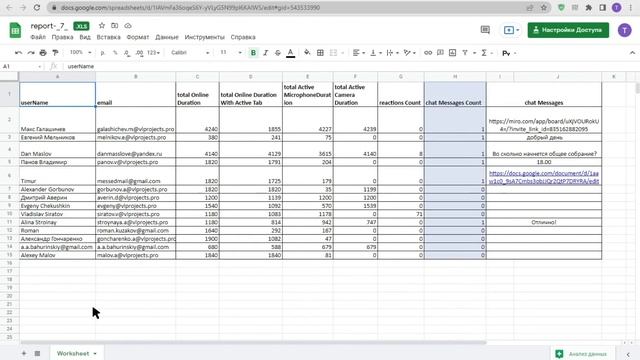Toggle strikethrough formatting button
This screenshot has width=640, height=360.
pos(278,53)
